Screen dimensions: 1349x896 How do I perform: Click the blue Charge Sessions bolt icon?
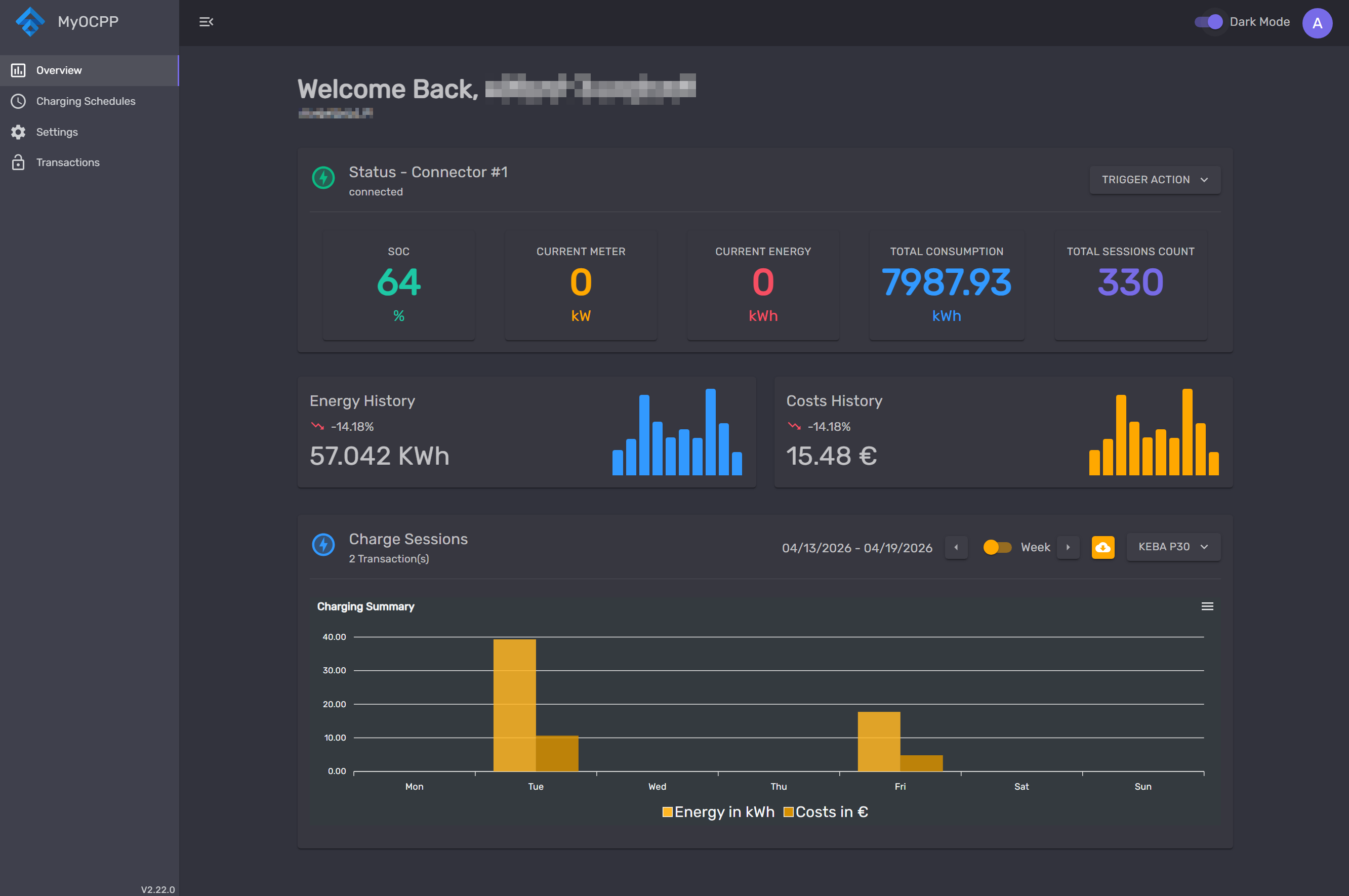(x=323, y=545)
